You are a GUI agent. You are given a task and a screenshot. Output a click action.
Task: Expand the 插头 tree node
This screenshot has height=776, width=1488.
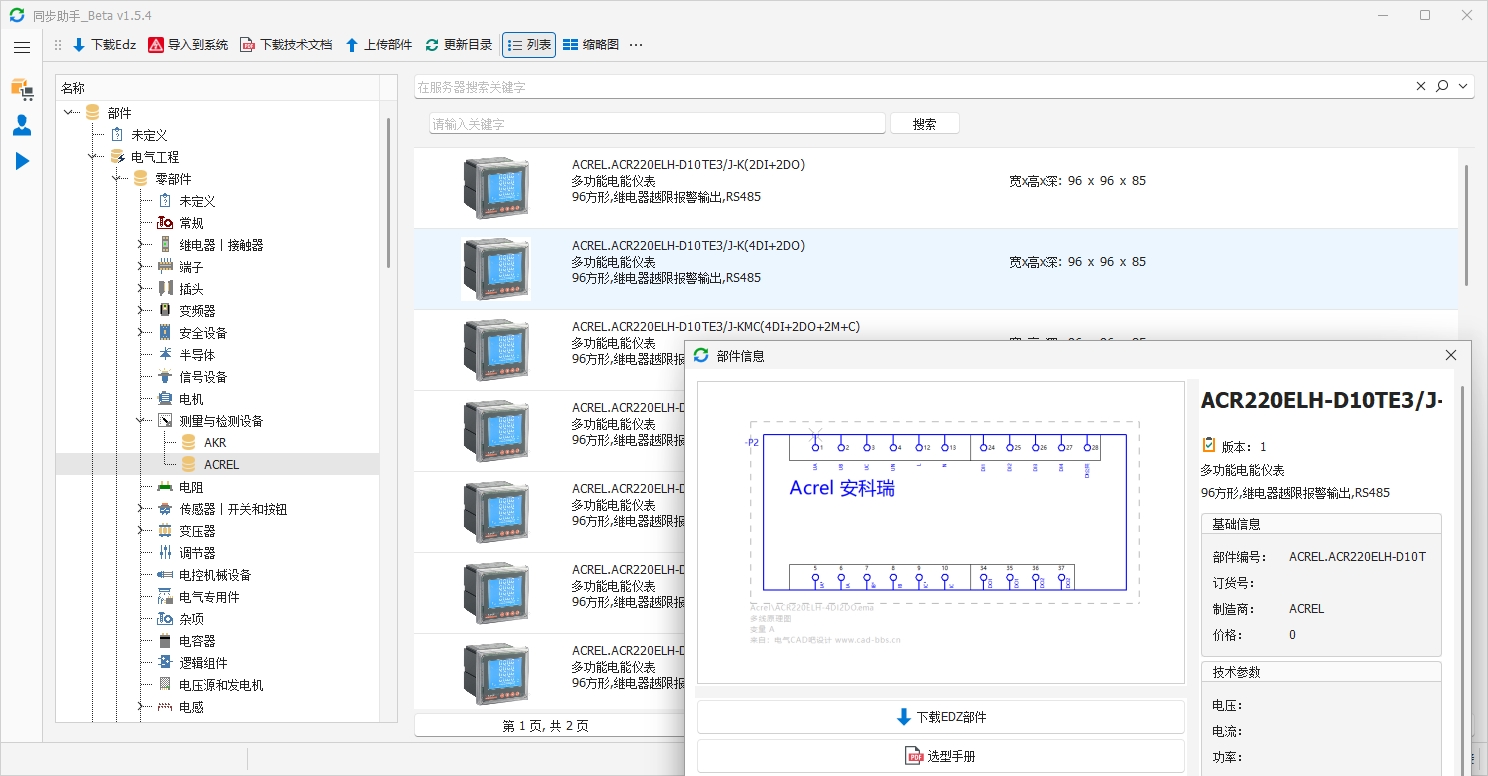(141, 289)
